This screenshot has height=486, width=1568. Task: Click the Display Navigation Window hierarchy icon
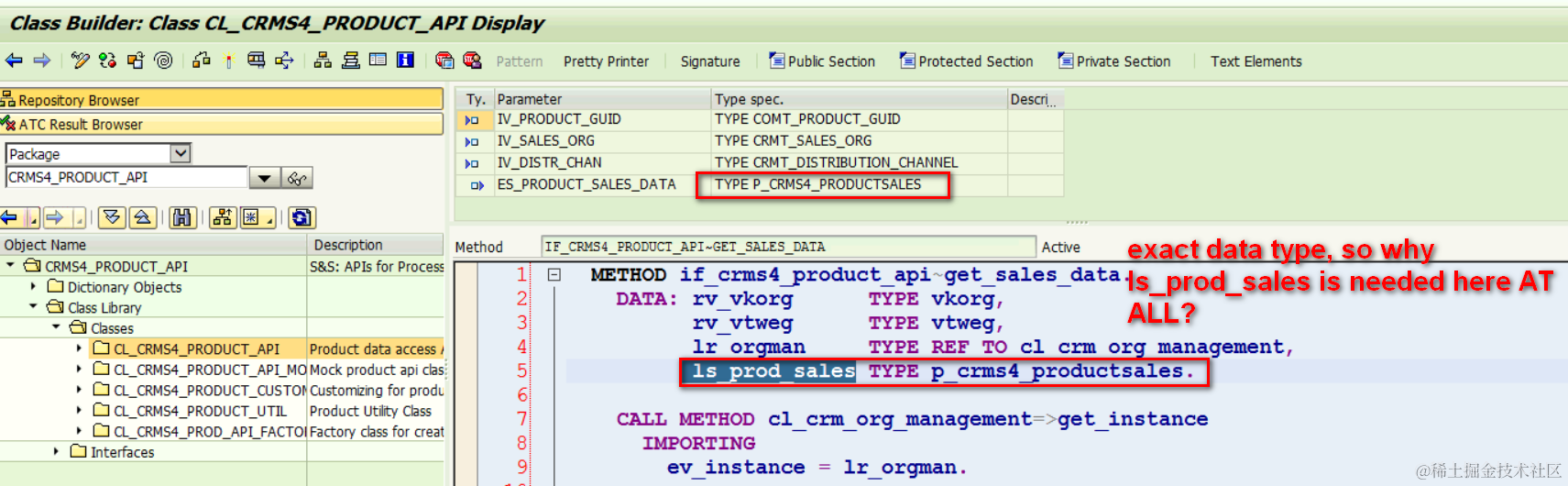click(323, 61)
